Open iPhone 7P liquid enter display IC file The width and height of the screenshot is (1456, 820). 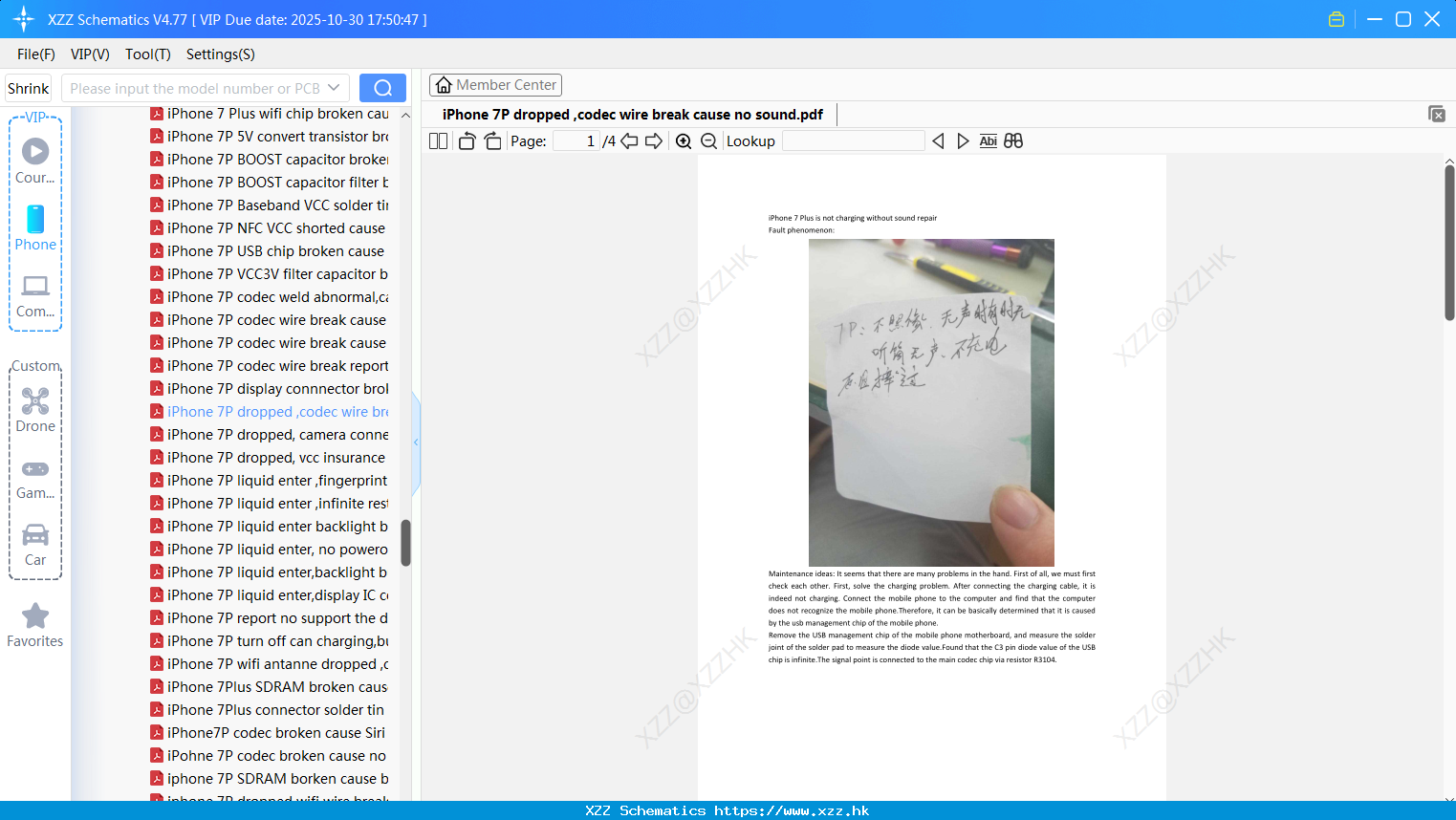[x=270, y=595]
